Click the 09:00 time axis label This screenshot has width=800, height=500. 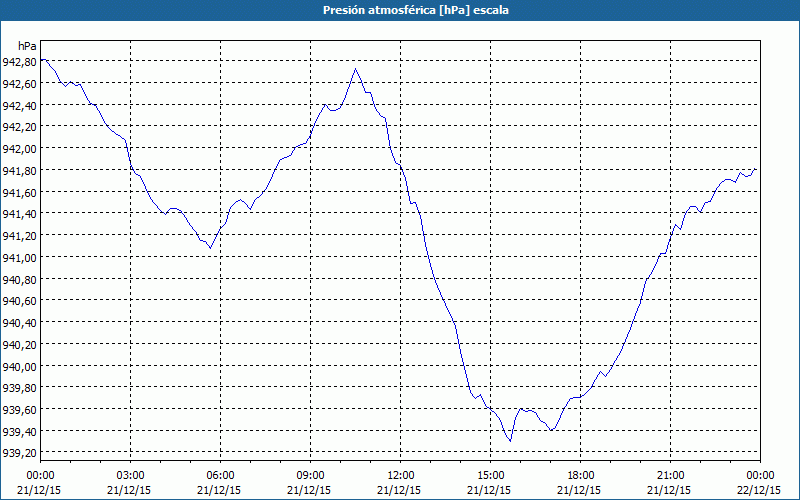(310, 476)
